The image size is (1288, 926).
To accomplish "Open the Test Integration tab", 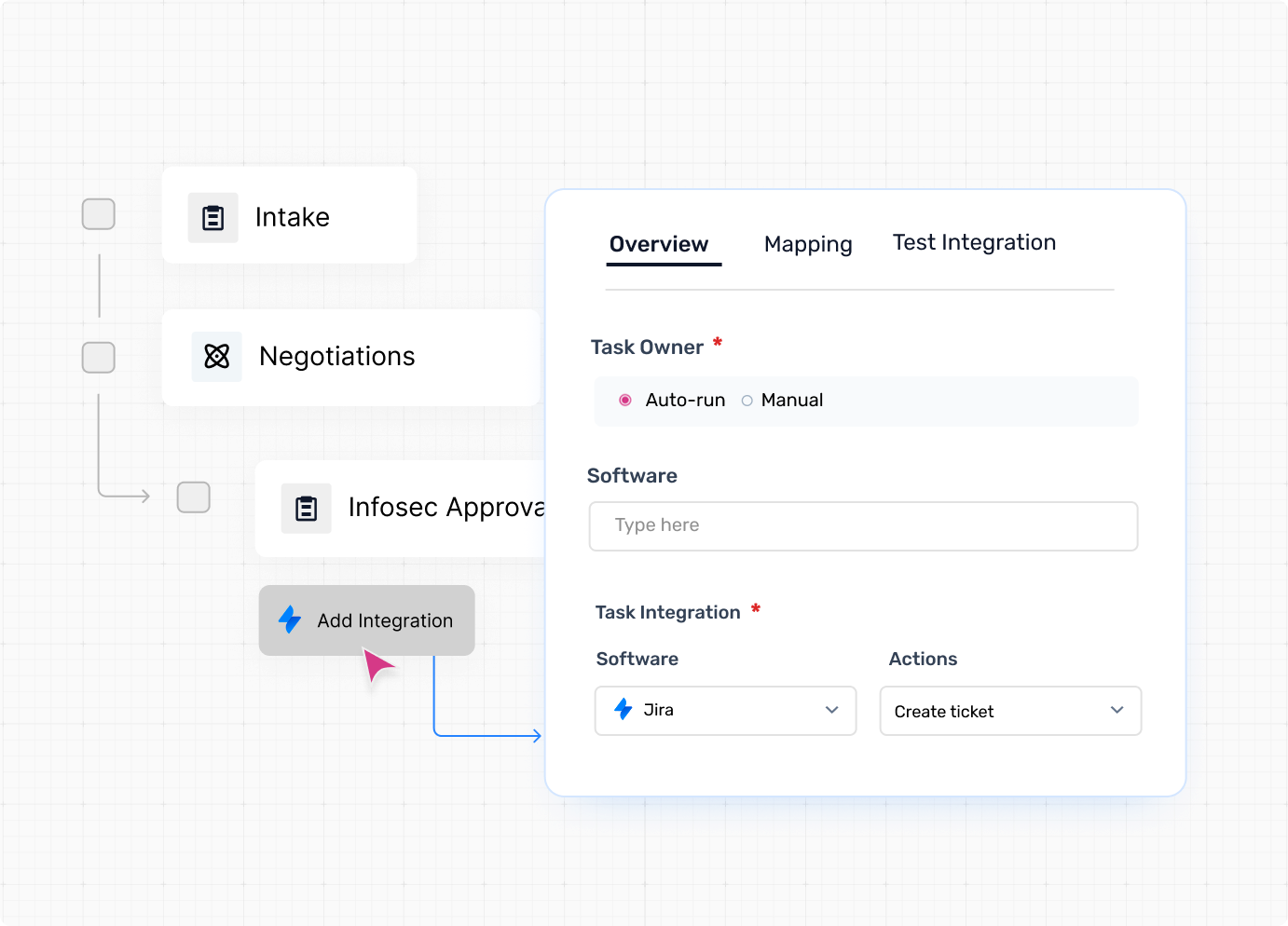I will pyautogui.click(x=974, y=242).
